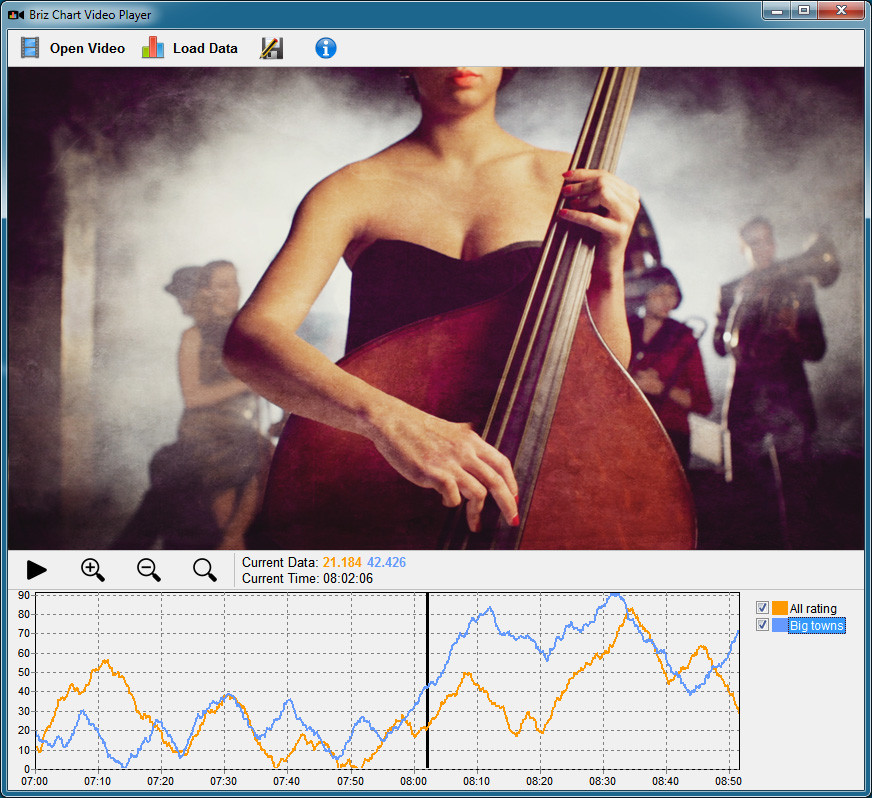The image size is (872, 798).
Task: Click the Open Video label
Action: tap(87, 48)
